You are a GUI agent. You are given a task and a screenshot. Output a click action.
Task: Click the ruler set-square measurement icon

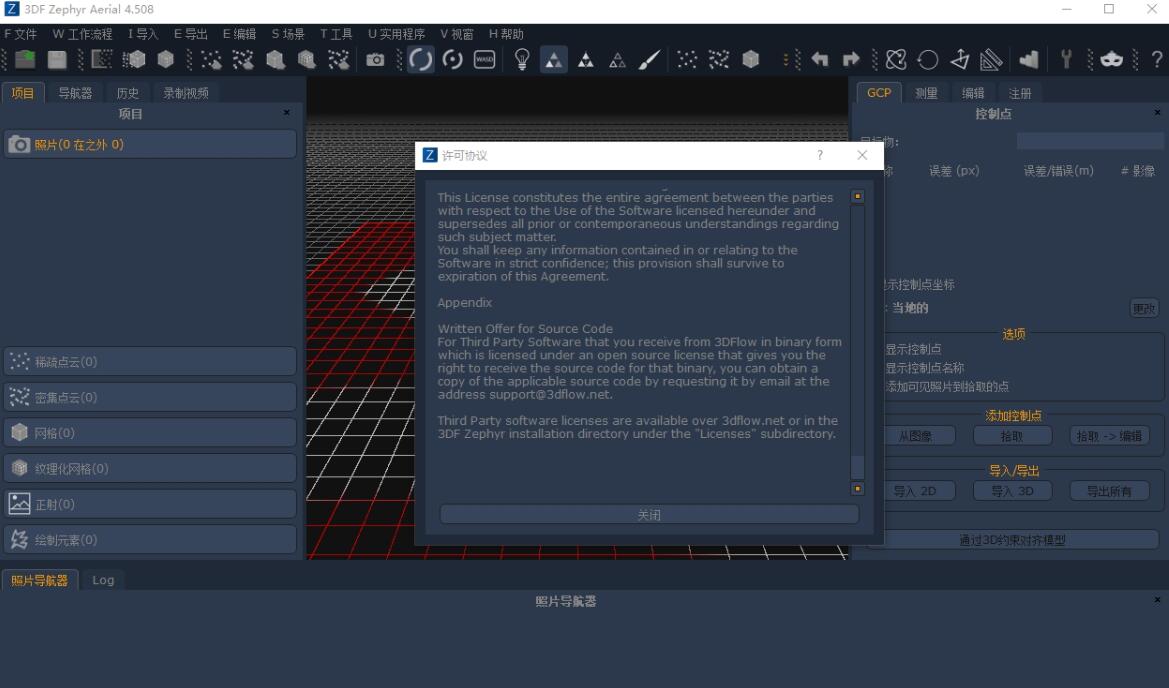[x=991, y=60]
